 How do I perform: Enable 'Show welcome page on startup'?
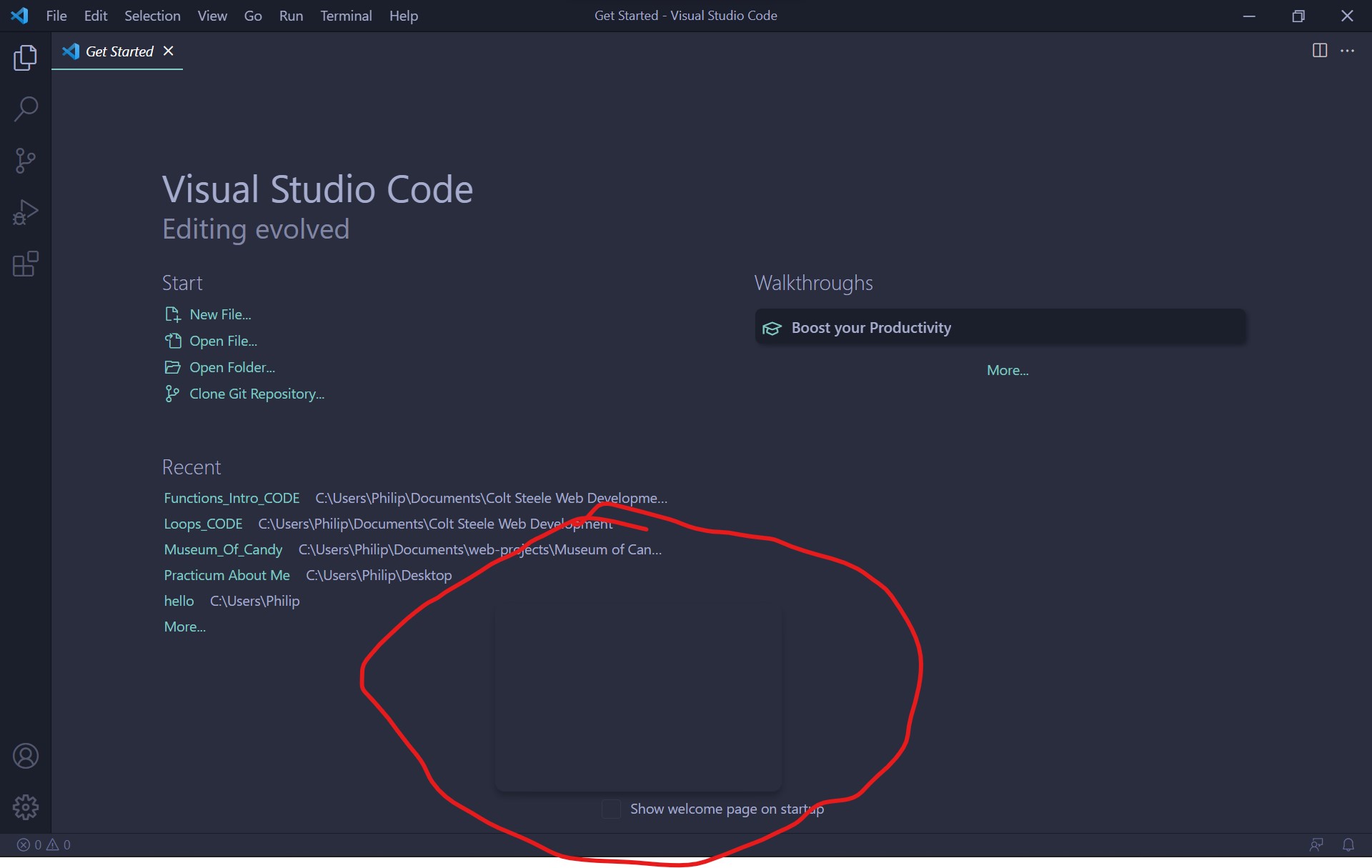pos(610,809)
